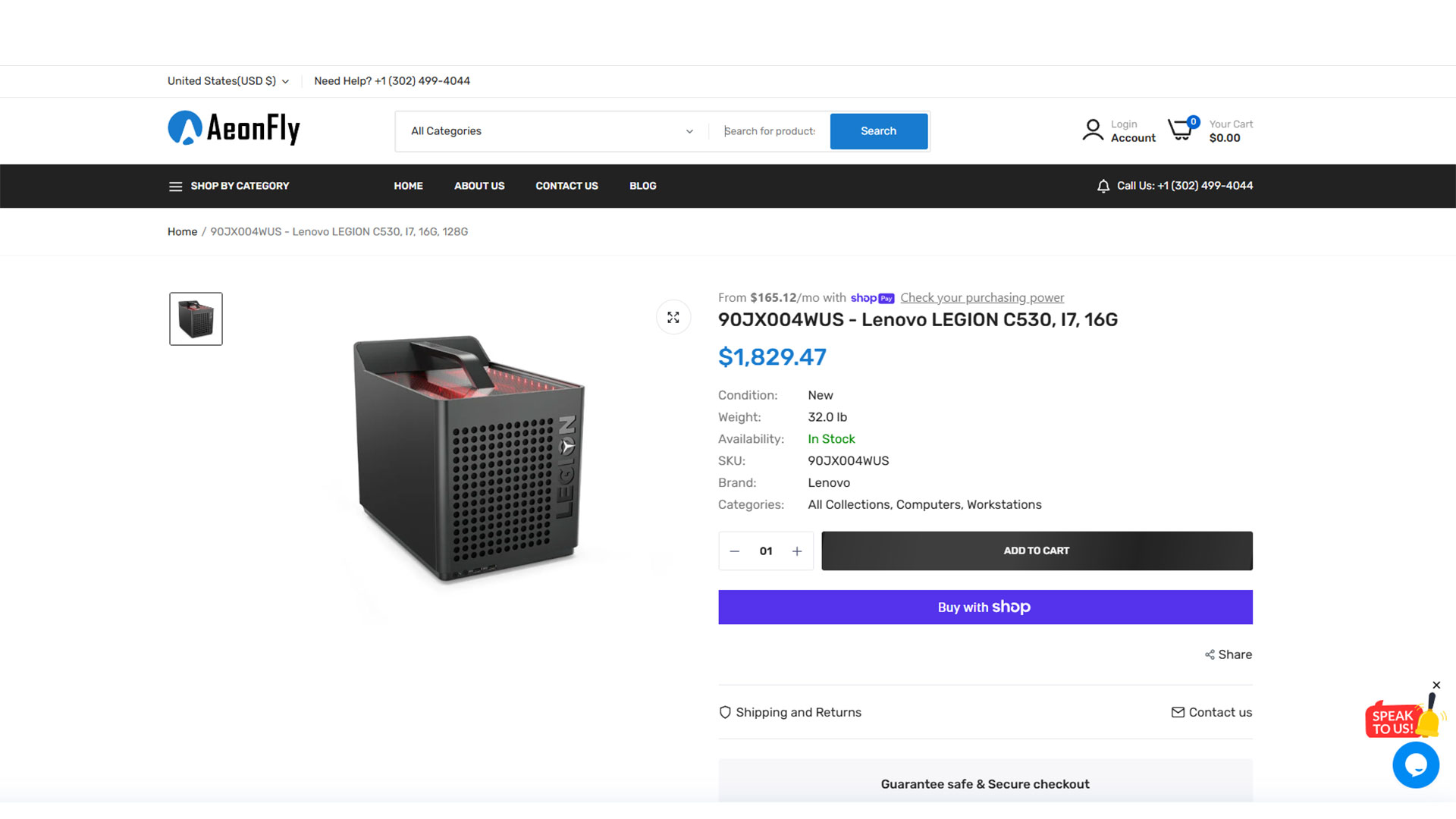Decrease quantity with minus button
1456x819 pixels.
pyautogui.click(x=734, y=551)
